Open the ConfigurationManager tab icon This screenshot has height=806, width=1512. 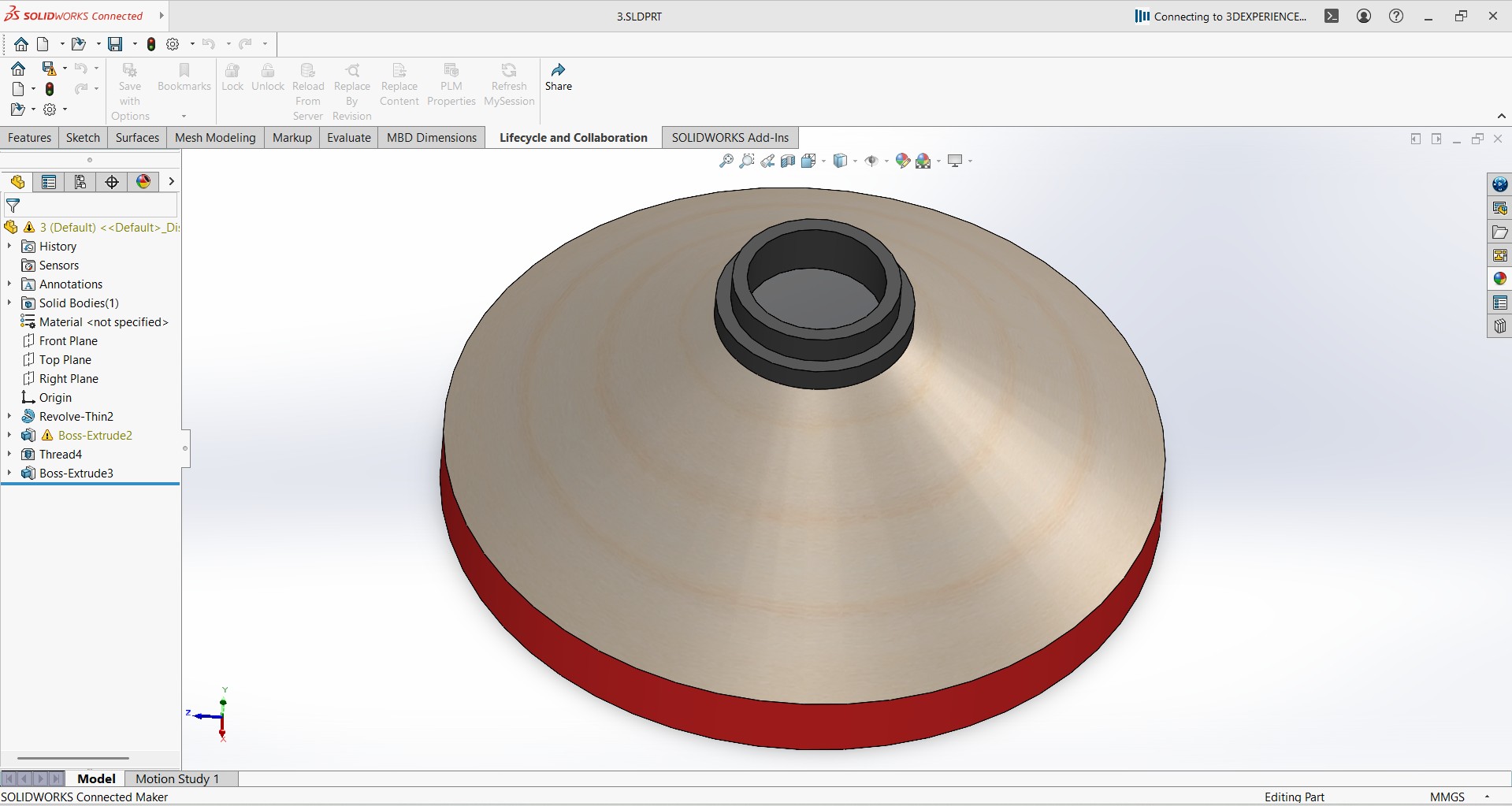click(x=80, y=182)
